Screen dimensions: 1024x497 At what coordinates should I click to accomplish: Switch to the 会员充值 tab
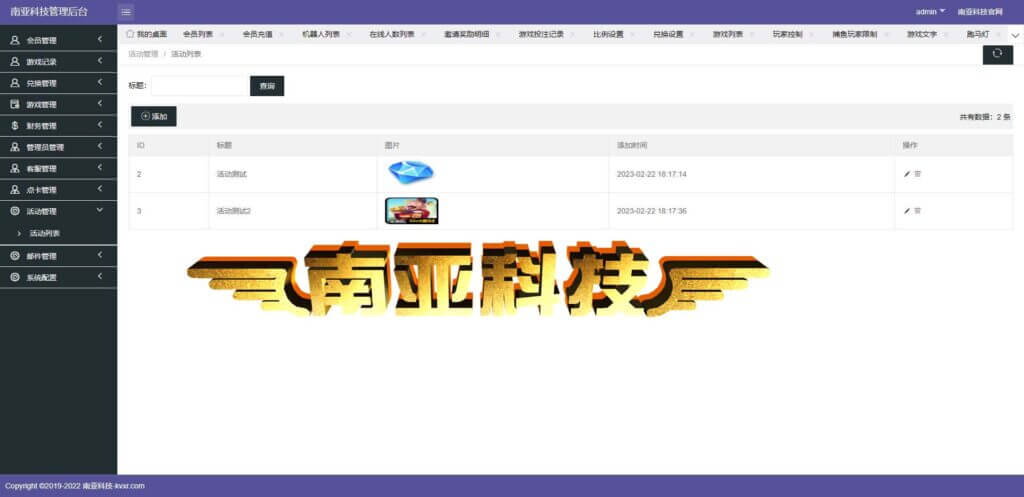(x=257, y=35)
